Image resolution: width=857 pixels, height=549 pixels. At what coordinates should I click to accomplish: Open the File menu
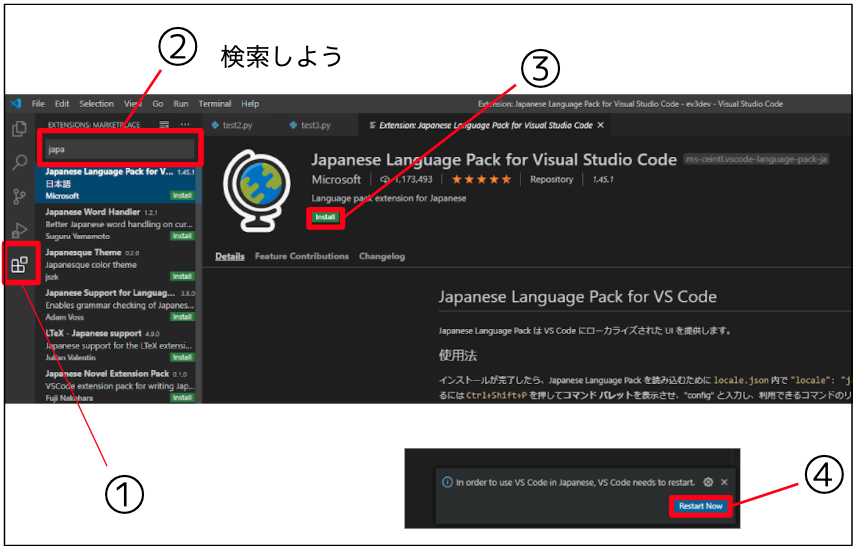tap(38, 104)
